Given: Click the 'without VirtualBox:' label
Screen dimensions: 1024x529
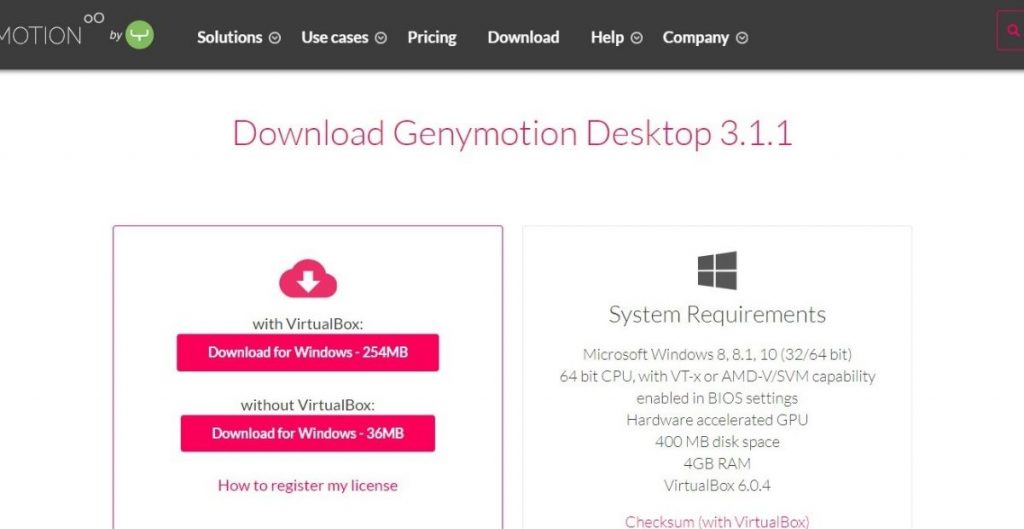Looking at the screenshot, I should [308, 405].
